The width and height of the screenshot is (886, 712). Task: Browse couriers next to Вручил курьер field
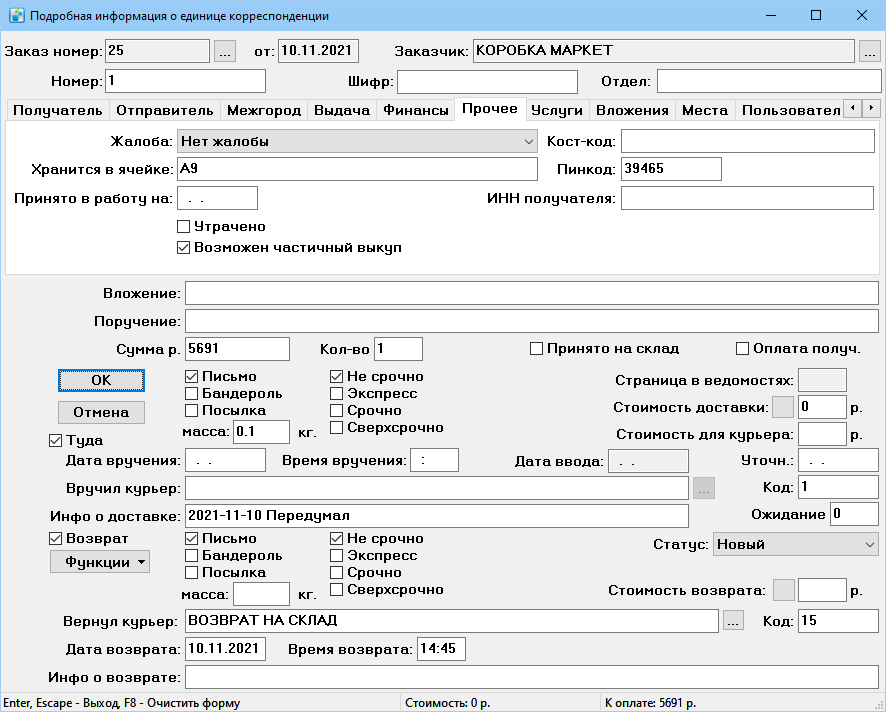click(704, 489)
